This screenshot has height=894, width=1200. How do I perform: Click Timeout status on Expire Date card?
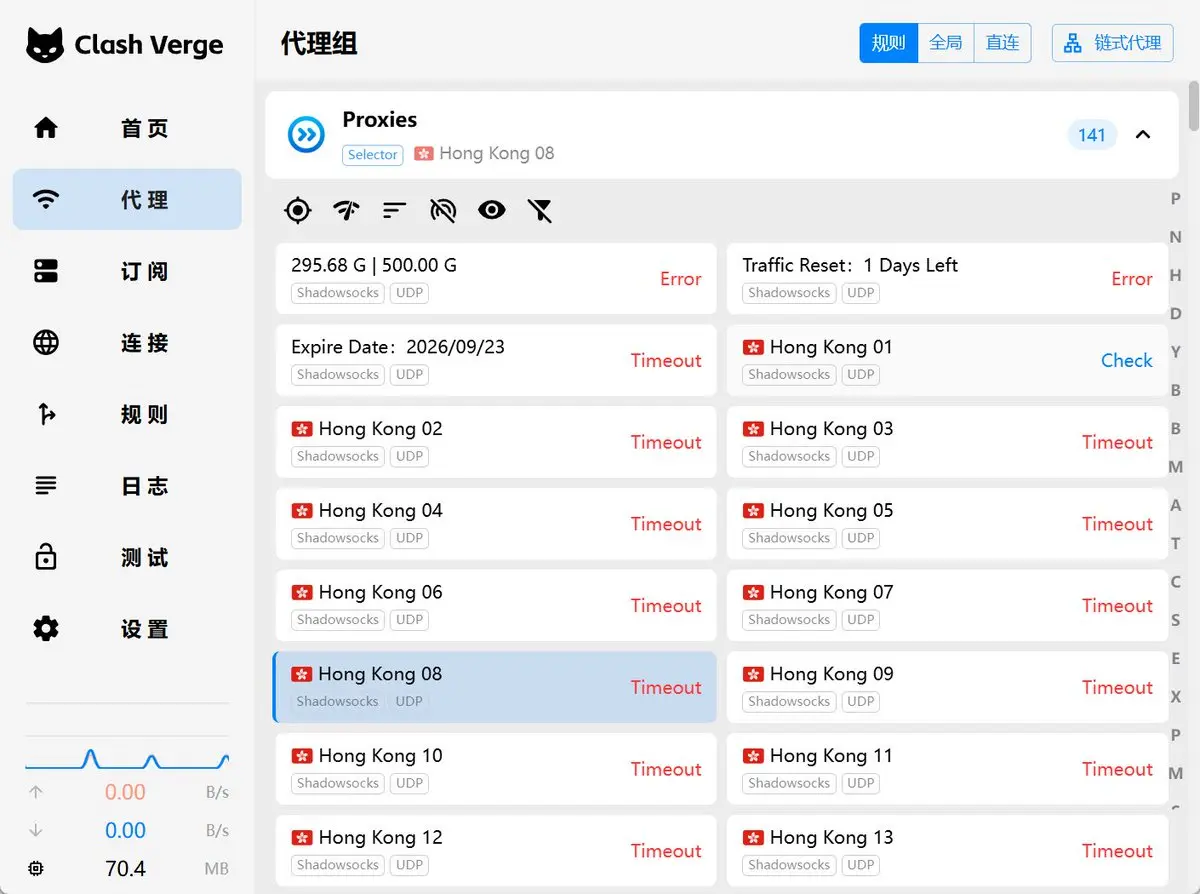click(666, 361)
